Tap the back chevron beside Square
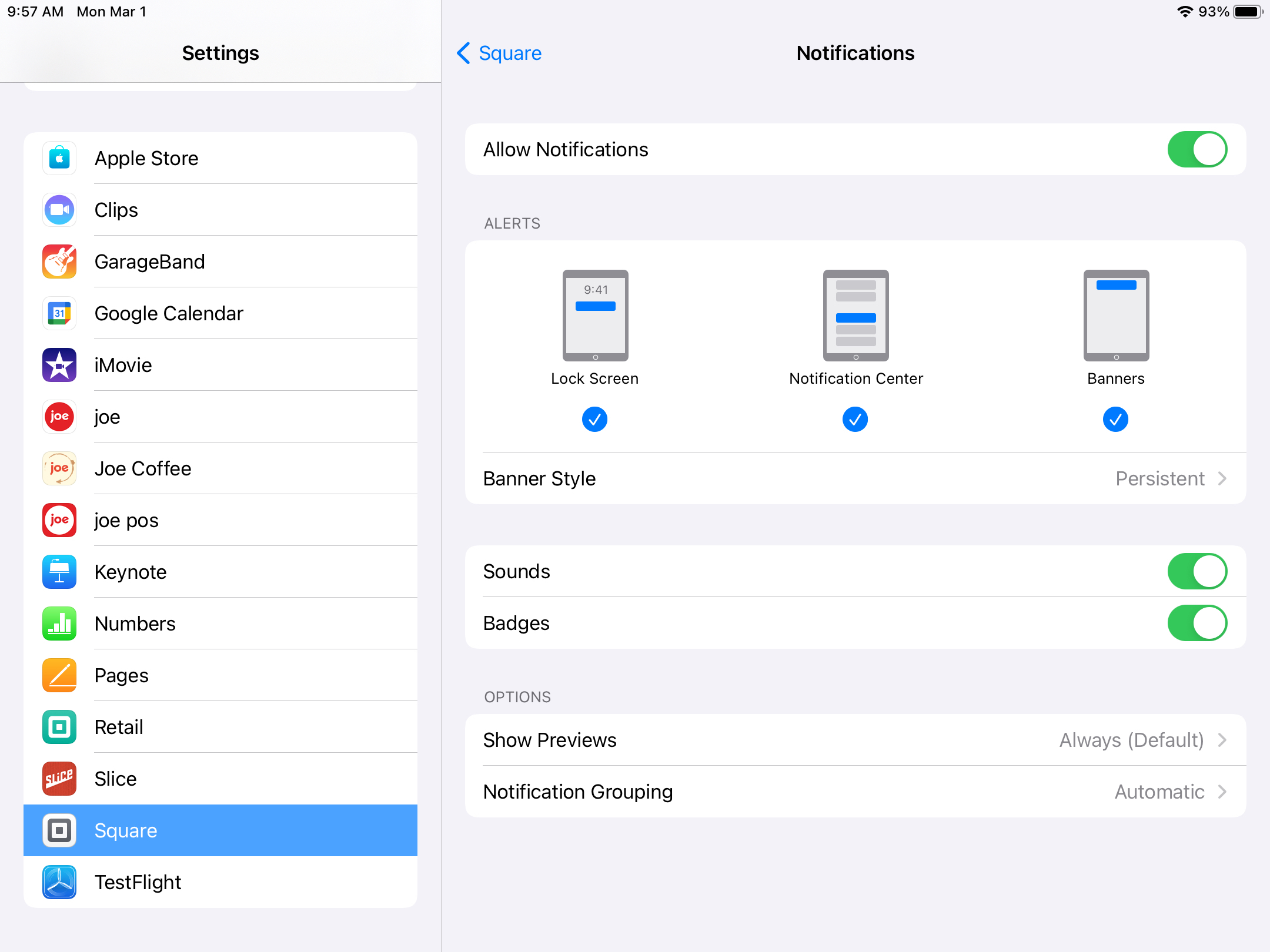This screenshot has height=952, width=1270. coord(463,53)
